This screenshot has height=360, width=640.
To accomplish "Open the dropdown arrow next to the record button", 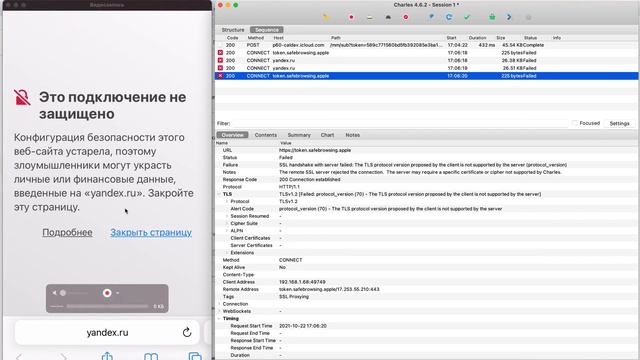I will point(118,293).
